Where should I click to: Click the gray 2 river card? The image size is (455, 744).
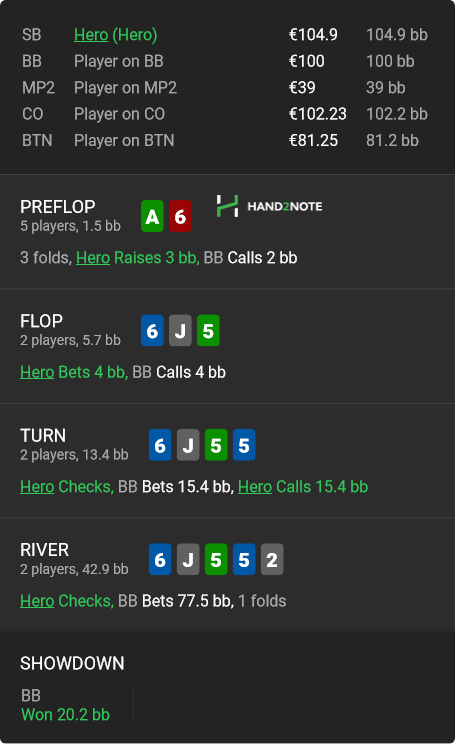pyautogui.click(x=272, y=559)
